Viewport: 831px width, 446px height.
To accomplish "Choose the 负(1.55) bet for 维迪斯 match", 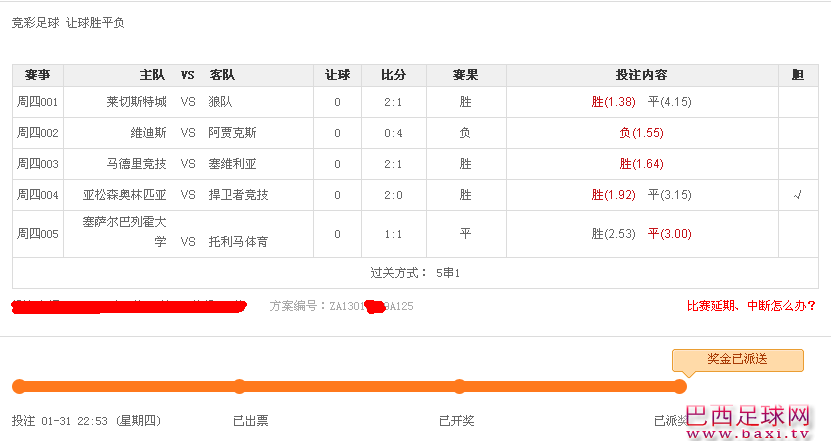I will coord(641,133).
